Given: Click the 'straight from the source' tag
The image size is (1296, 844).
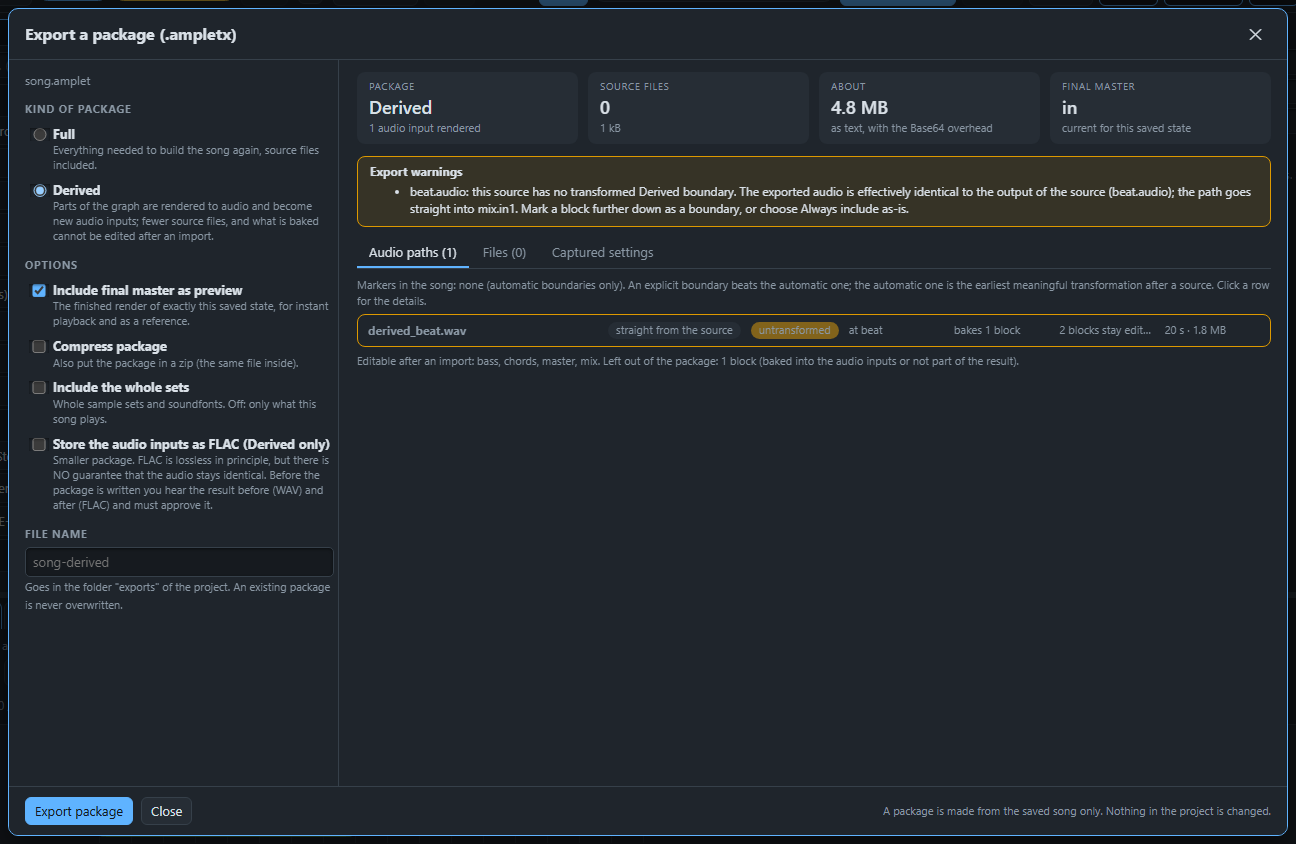Looking at the screenshot, I should (x=675, y=330).
